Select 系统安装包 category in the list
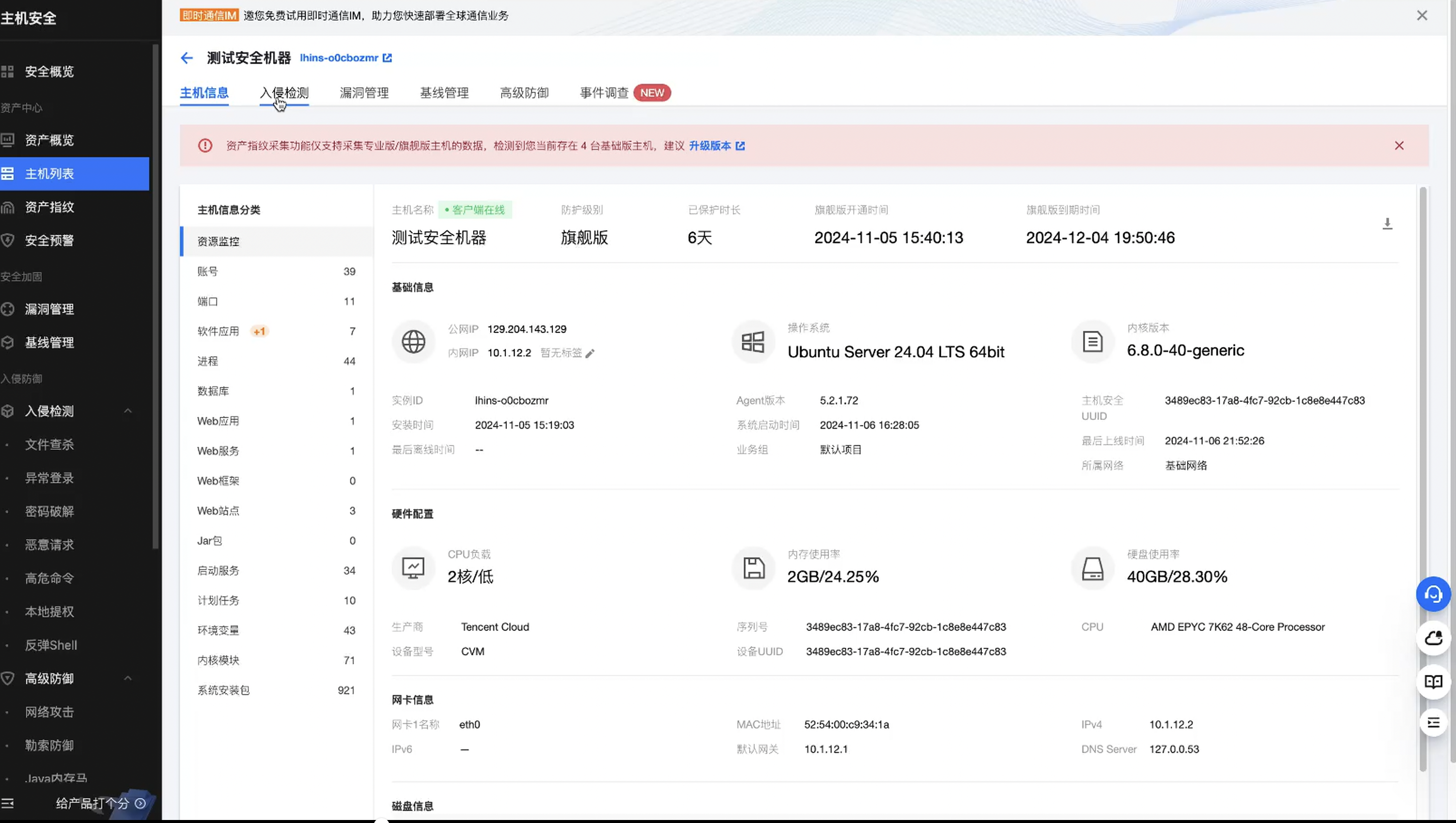Image resolution: width=1456 pixels, height=823 pixels. point(223,690)
